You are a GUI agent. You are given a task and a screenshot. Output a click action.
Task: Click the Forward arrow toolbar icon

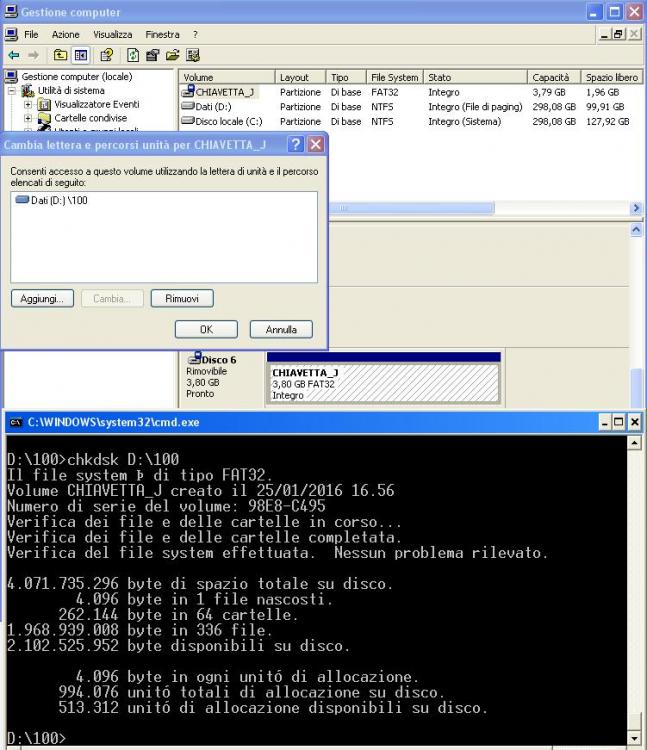[33, 55]
